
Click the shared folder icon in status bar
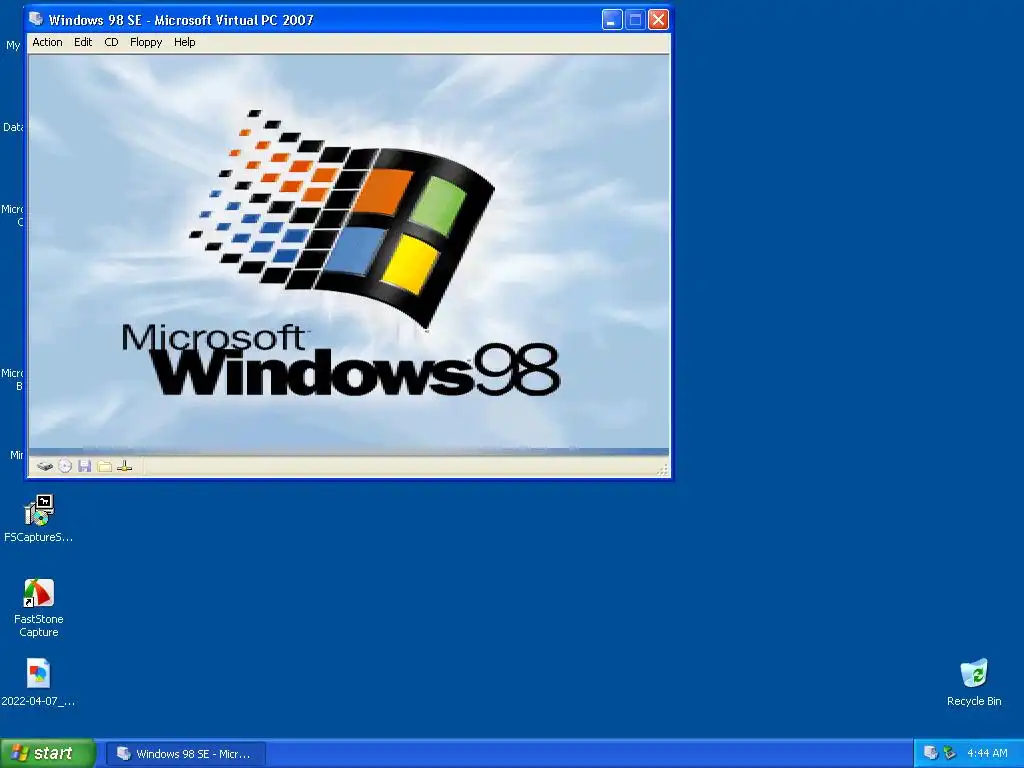click(x=104, y=466)
